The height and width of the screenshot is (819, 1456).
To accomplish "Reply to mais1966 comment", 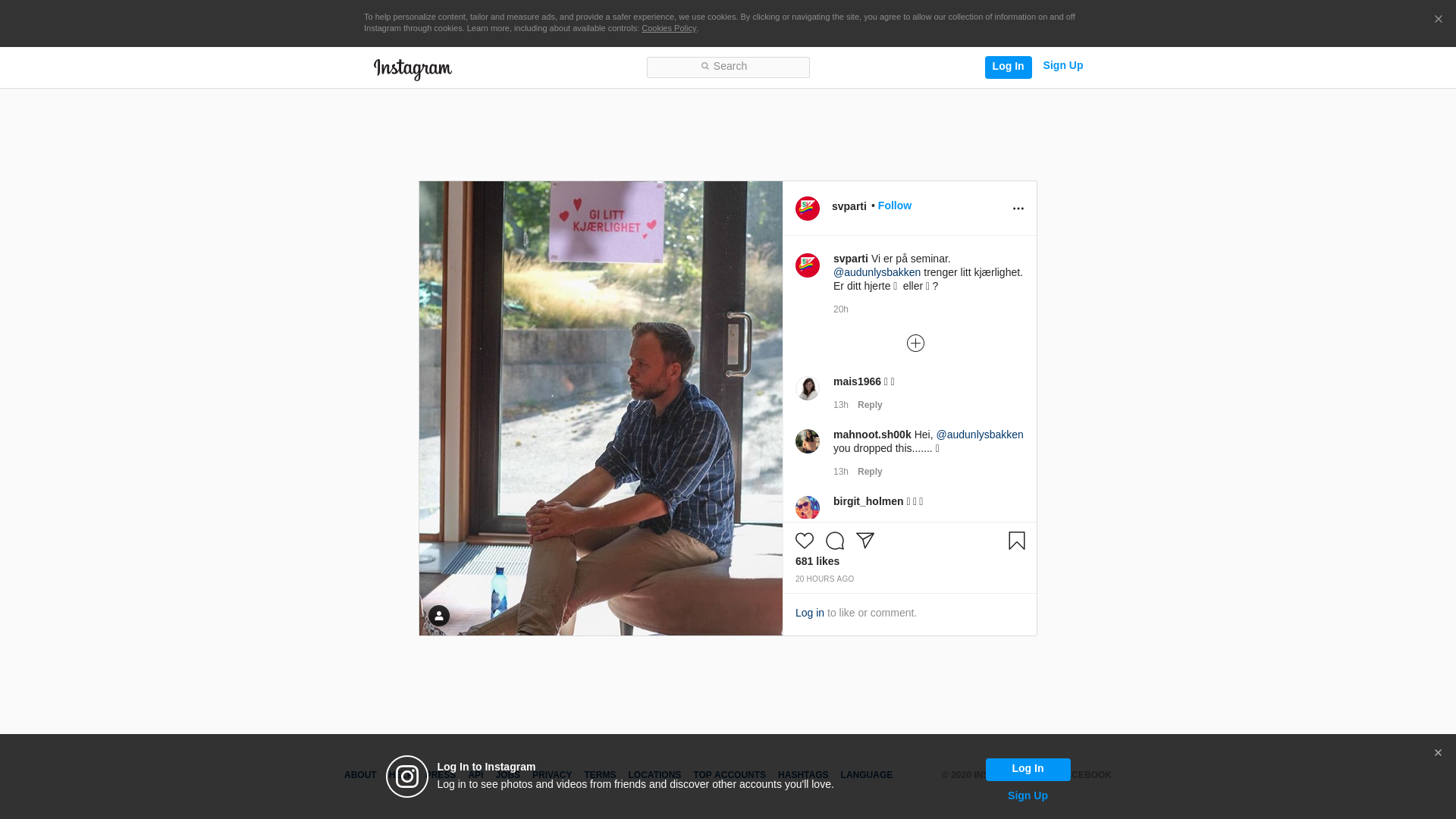I will (x=870, y=405).
